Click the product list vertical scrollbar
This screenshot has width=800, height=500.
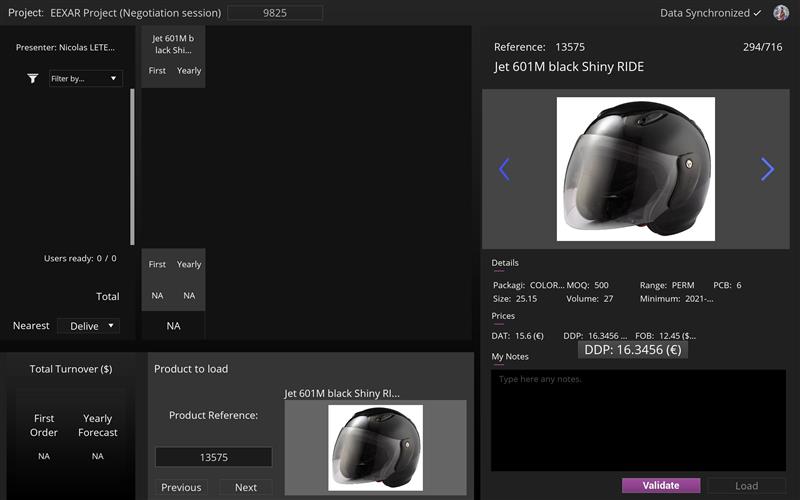pyautogui.click(x=133, y=167)
